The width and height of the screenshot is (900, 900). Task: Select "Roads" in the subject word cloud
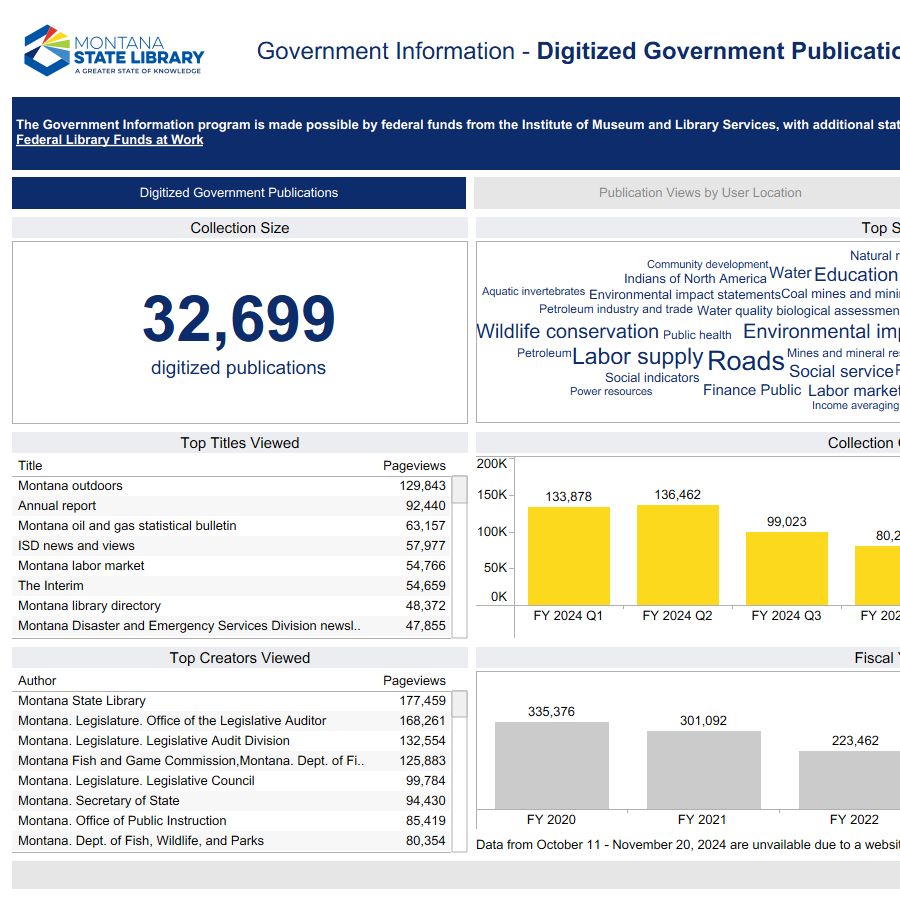[x=745, y=361]
